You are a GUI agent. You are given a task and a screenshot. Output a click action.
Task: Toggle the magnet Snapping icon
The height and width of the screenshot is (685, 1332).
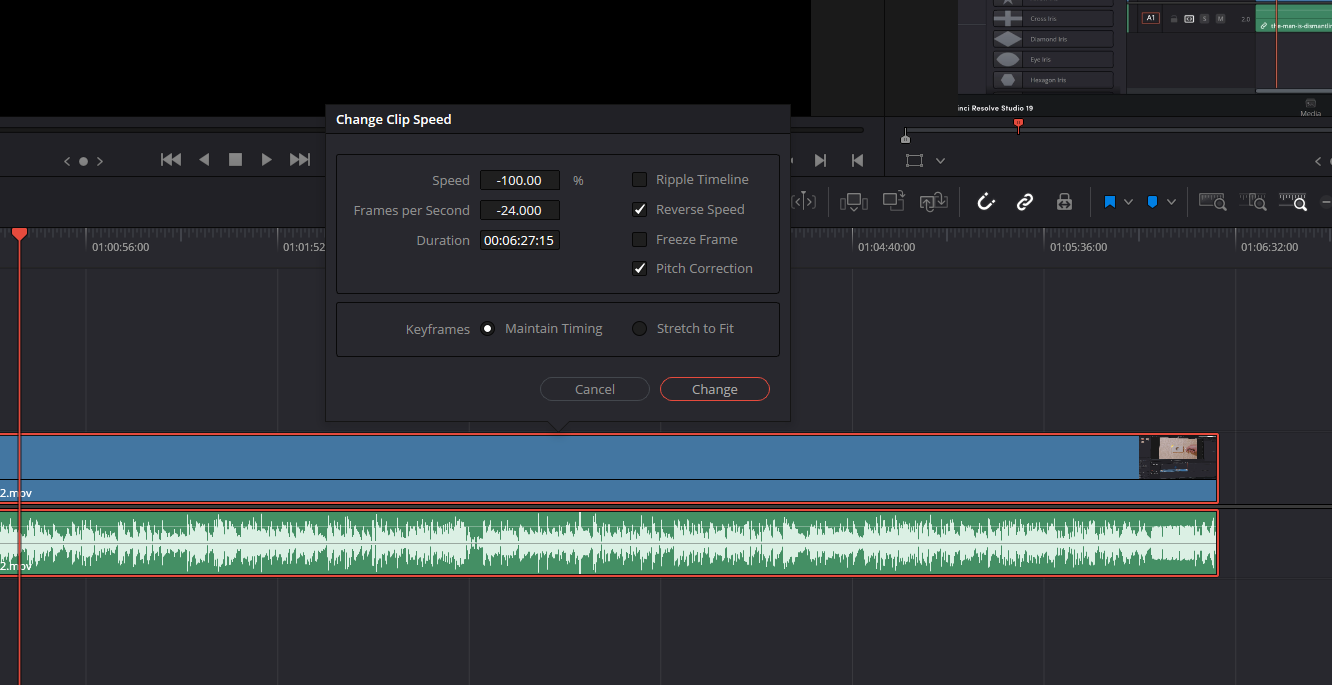pyautogui.click(x=986, y=202)
